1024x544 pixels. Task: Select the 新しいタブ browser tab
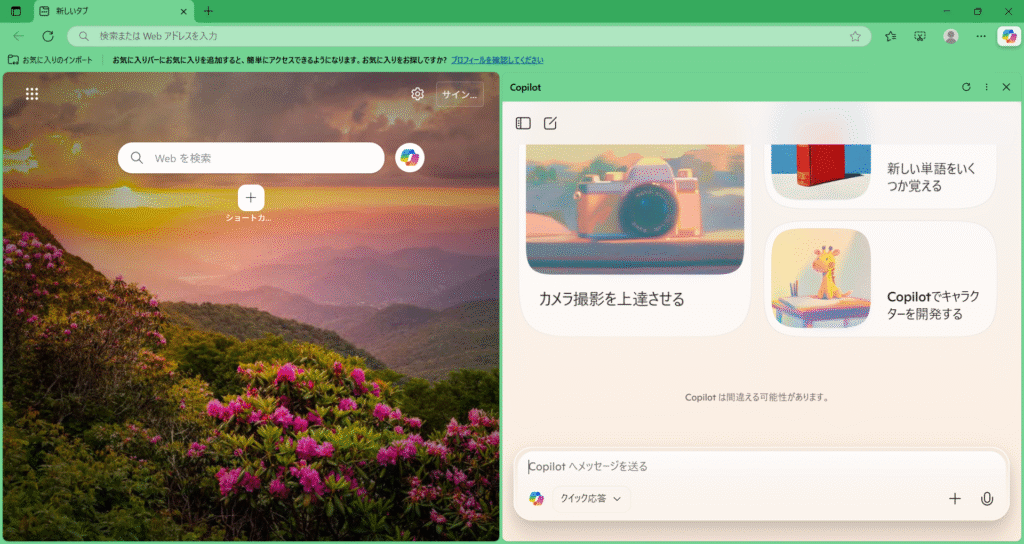coord(113,12)
